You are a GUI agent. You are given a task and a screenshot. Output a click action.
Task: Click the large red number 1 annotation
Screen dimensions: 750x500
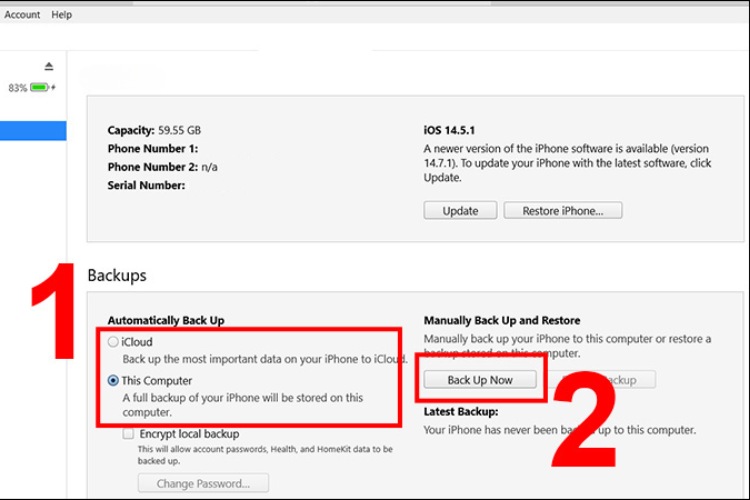pos(51,312)
